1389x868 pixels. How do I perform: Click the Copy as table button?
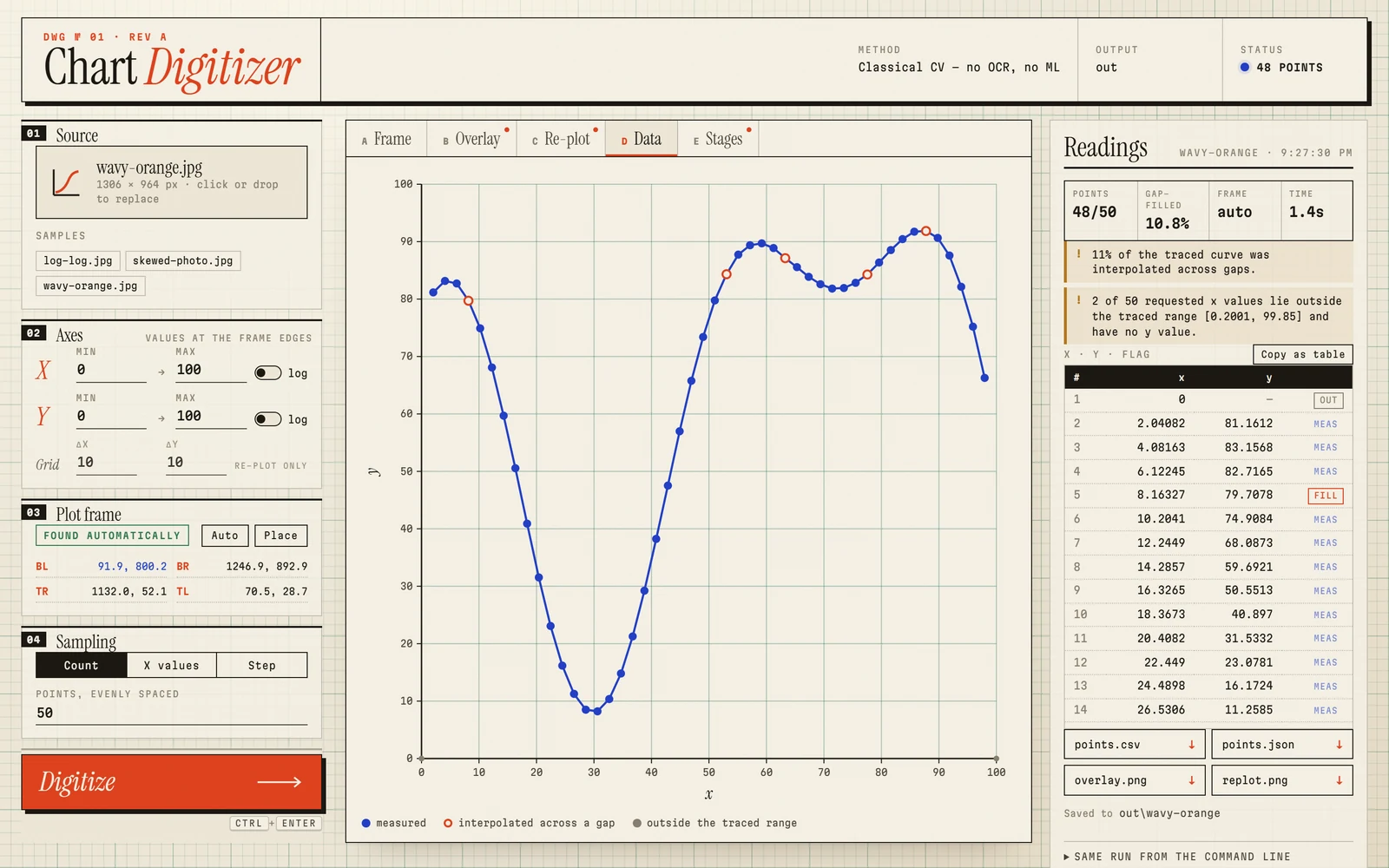click(x=1302, y=354)
